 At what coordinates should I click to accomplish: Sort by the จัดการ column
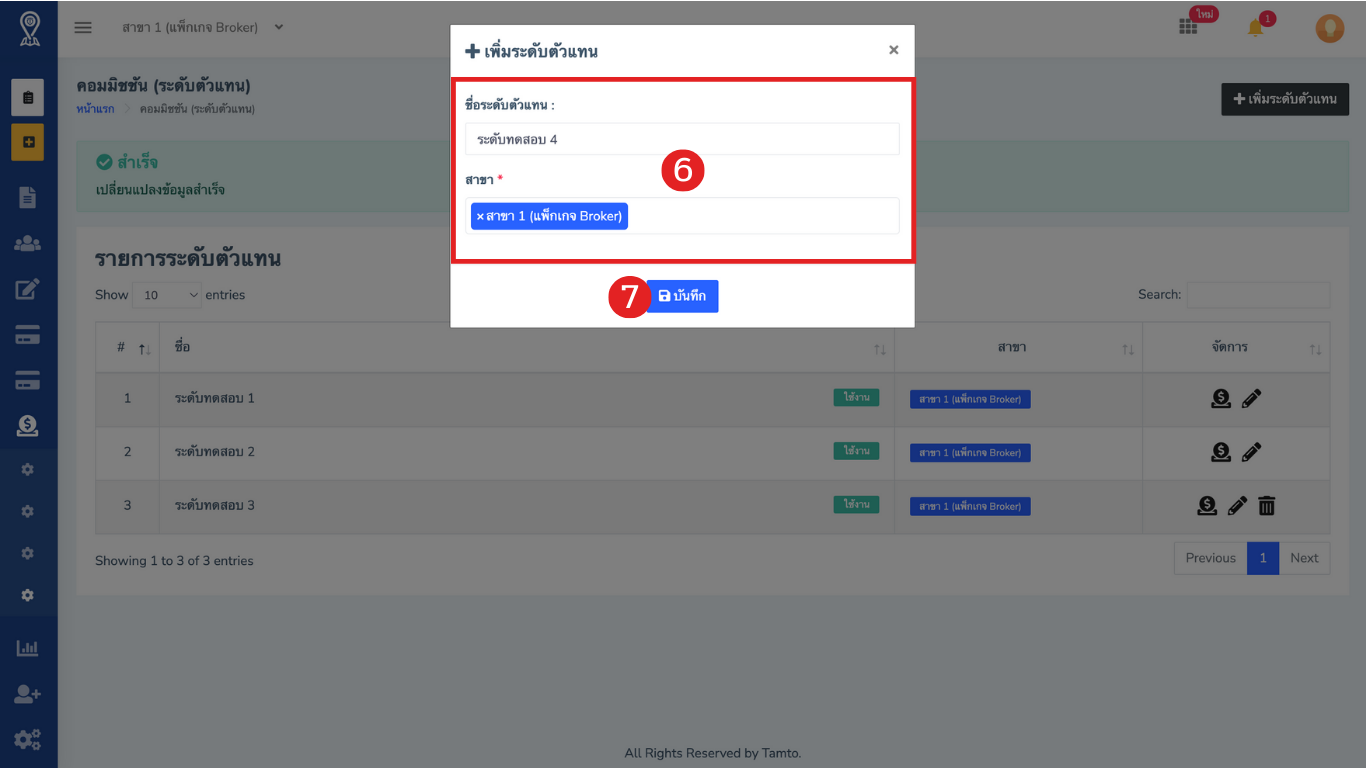pyautogui.click(x=1236, y=347)
